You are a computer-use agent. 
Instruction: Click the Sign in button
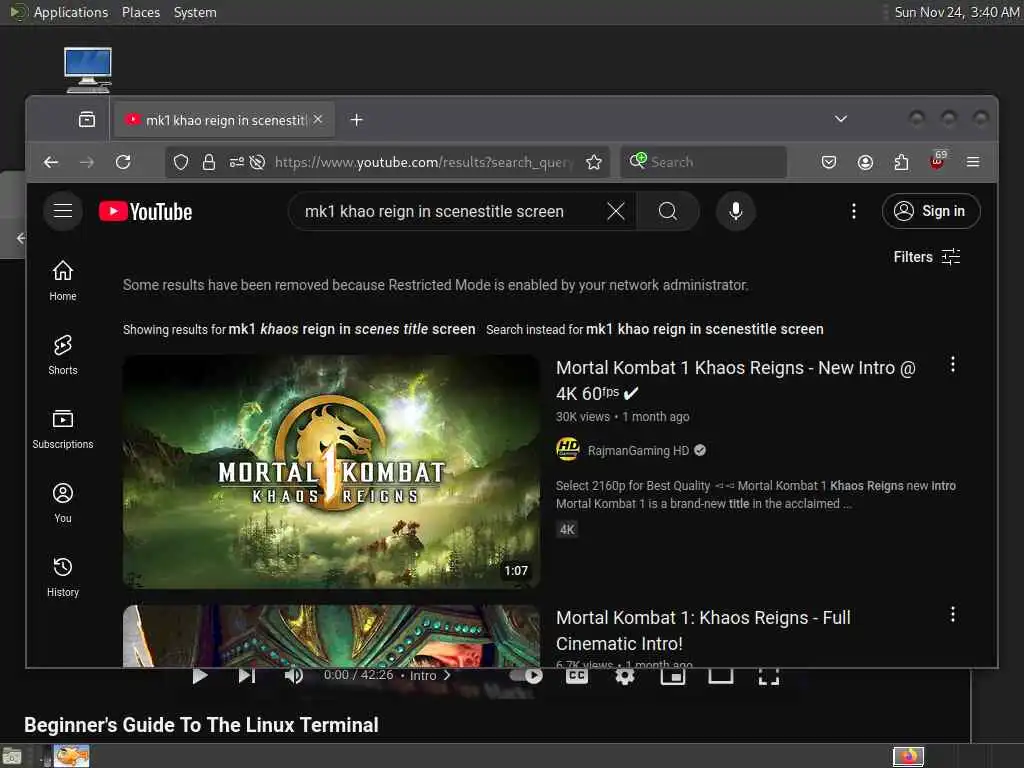click(x=931, y=211)
